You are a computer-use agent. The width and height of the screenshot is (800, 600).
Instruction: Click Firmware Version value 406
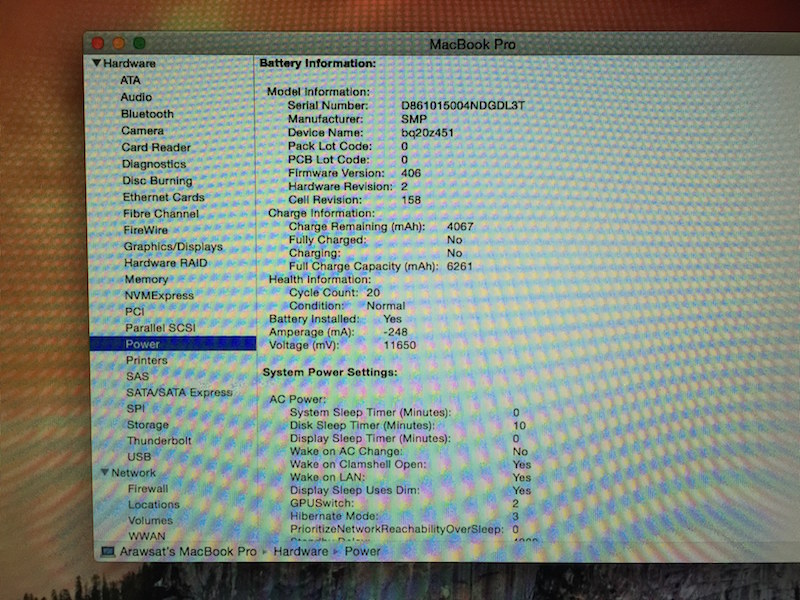pyautogui.click(x=411, y=173)
